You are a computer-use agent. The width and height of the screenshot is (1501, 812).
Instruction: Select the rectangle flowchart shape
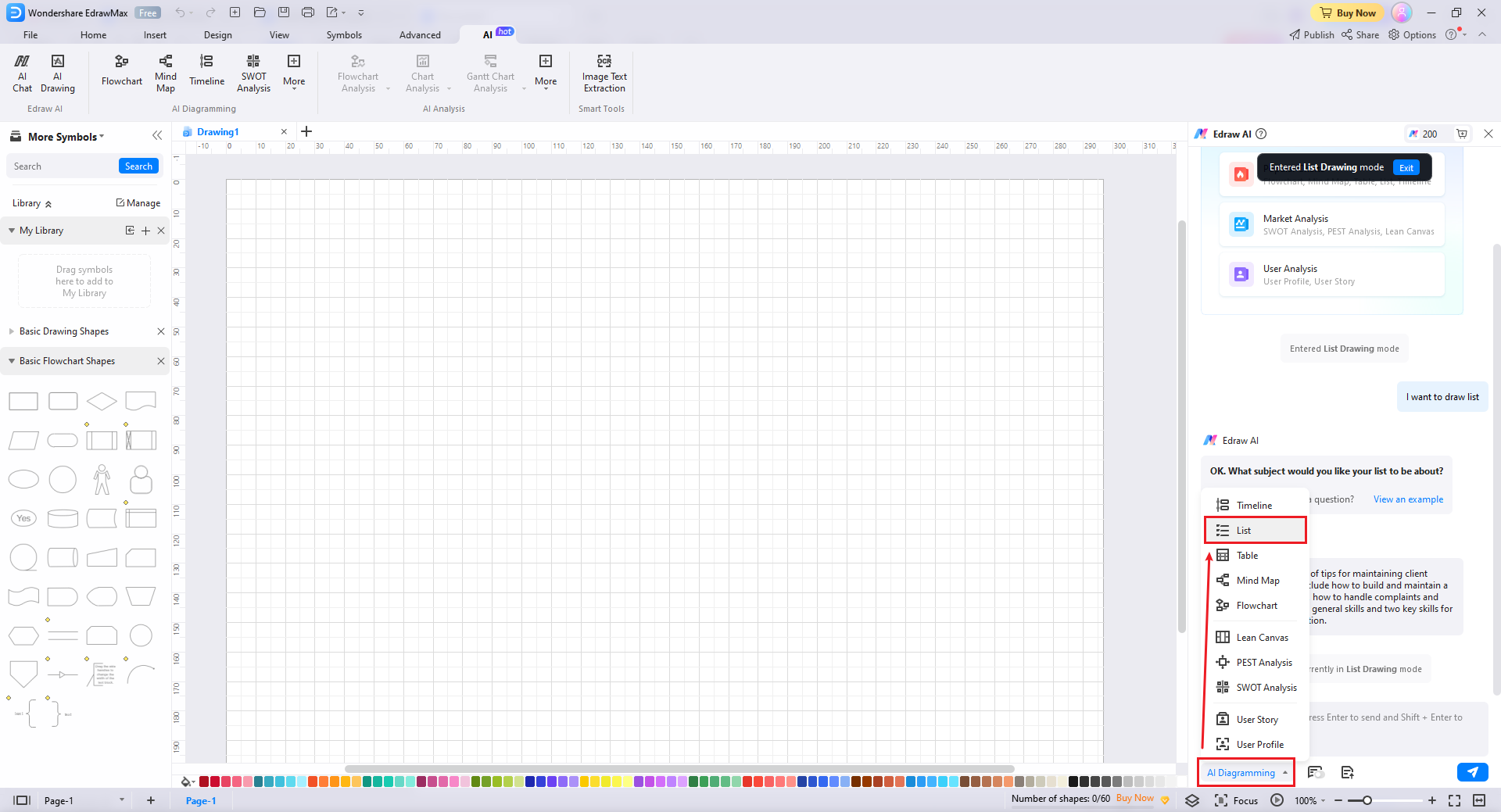click(23, 402)
